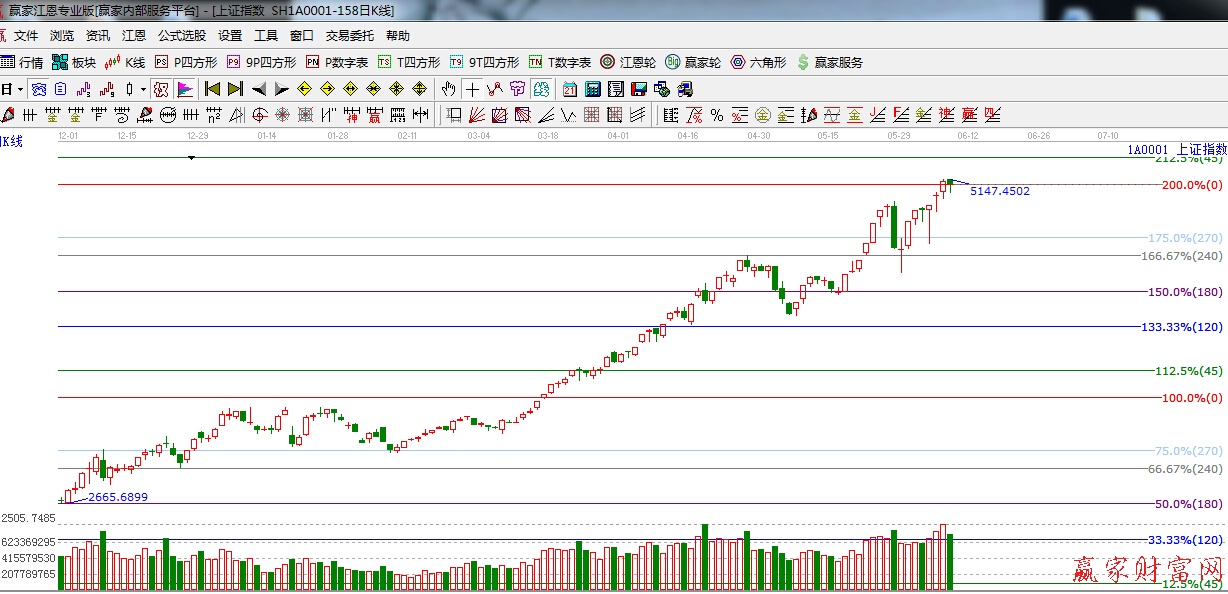
Task: Expand the 日 period dropdown arrow
Action: coord(19,89)
